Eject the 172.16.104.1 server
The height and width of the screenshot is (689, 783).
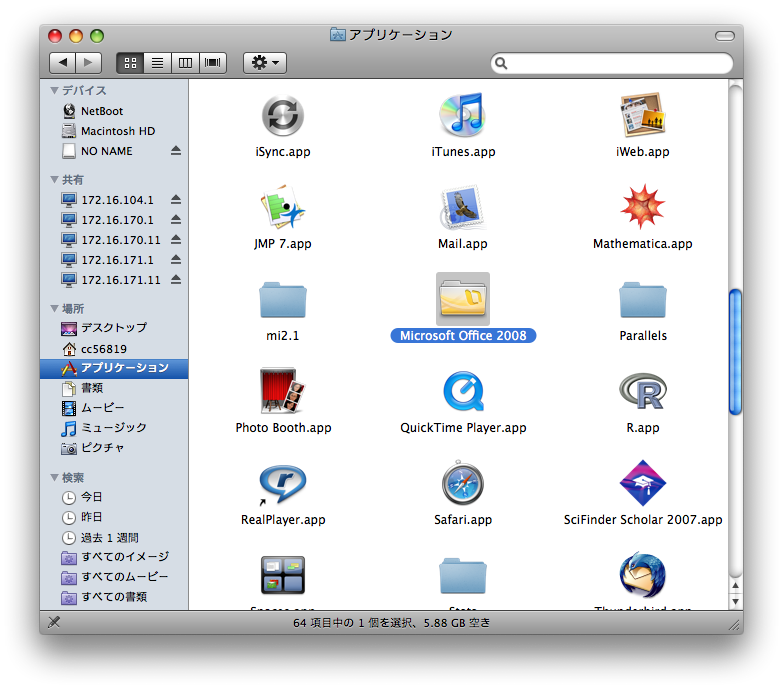point(176,199)
